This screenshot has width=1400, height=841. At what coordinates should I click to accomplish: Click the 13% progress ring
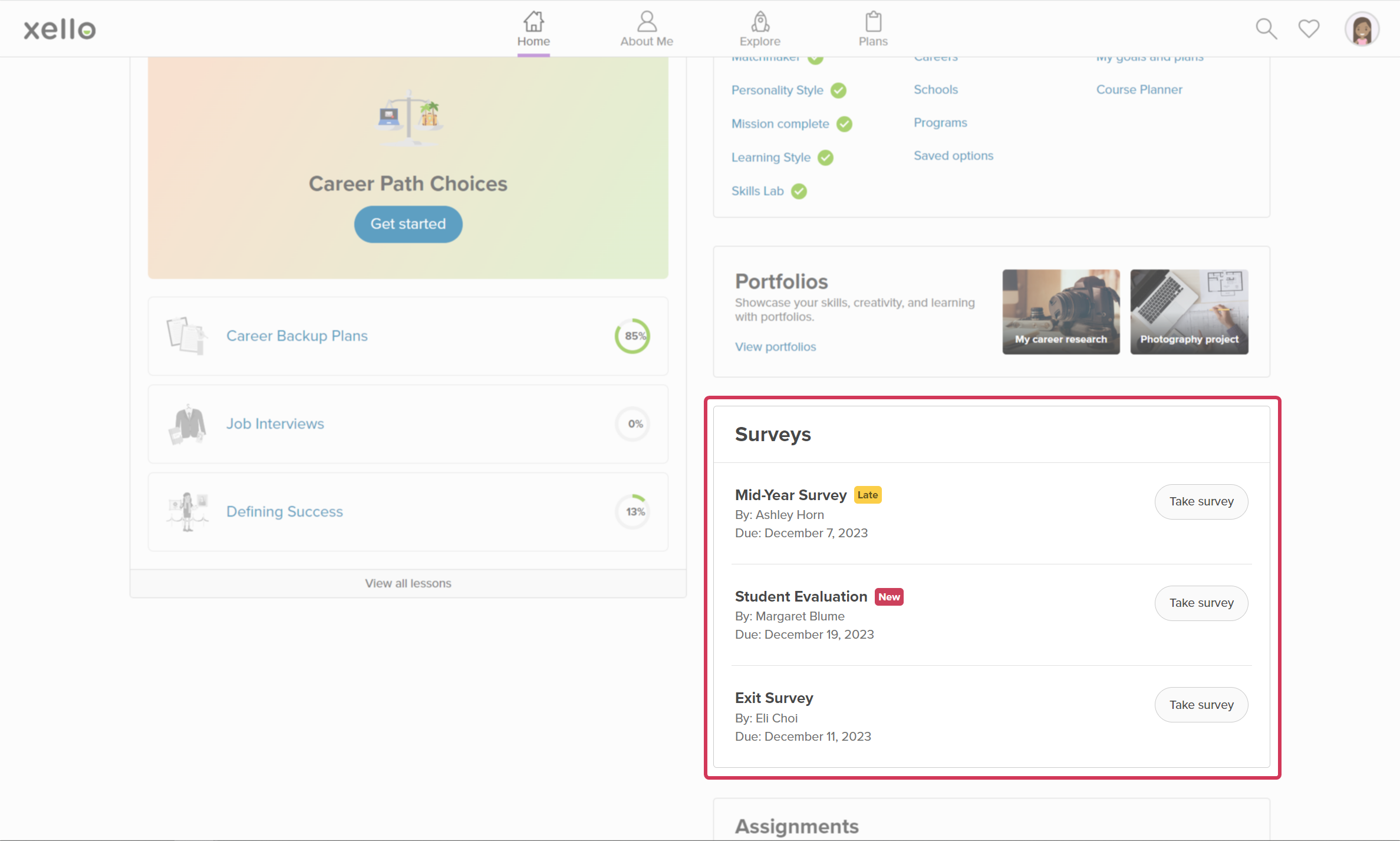tap(633, 512)
